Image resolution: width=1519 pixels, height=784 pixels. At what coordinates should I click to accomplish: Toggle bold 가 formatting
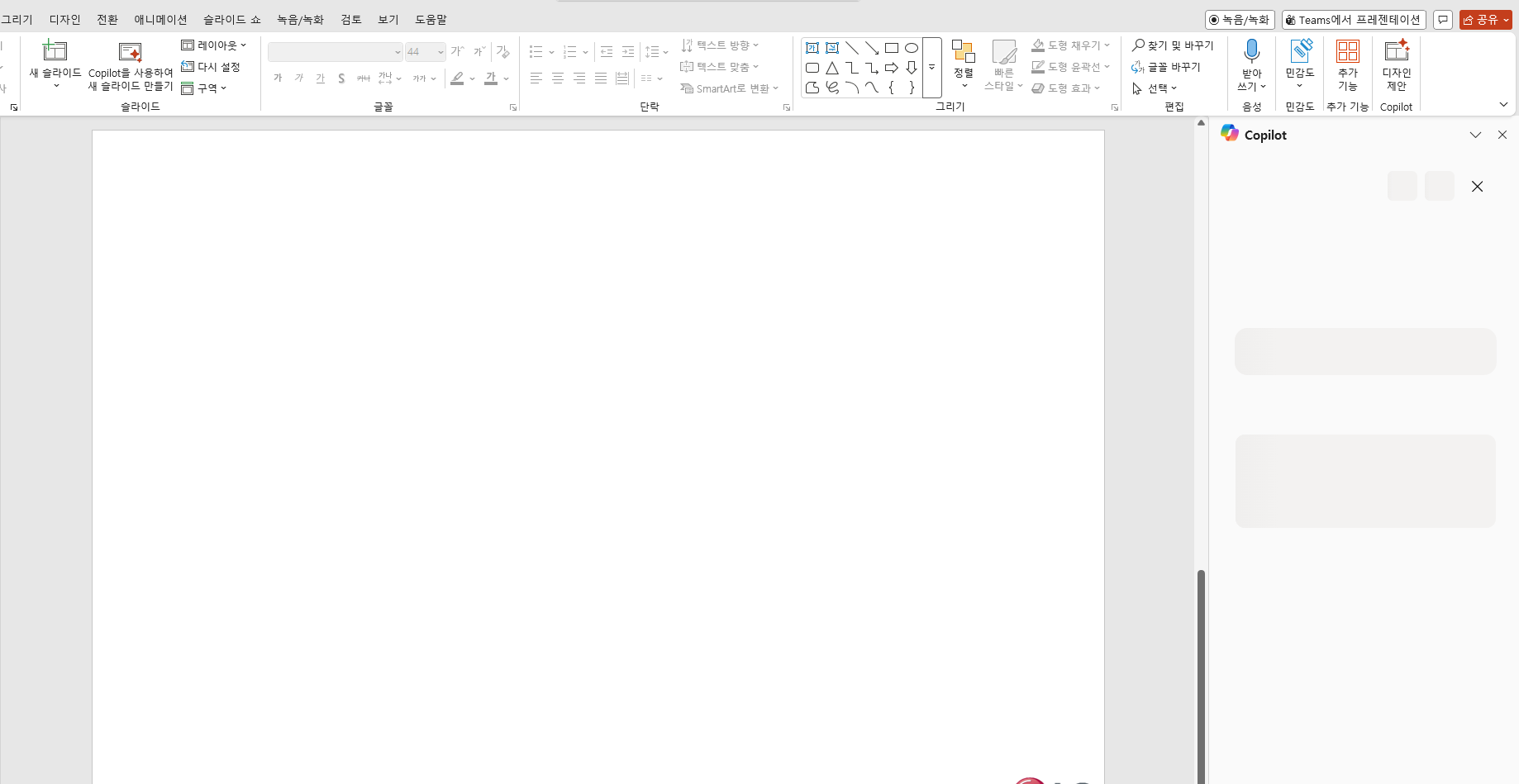278,78
